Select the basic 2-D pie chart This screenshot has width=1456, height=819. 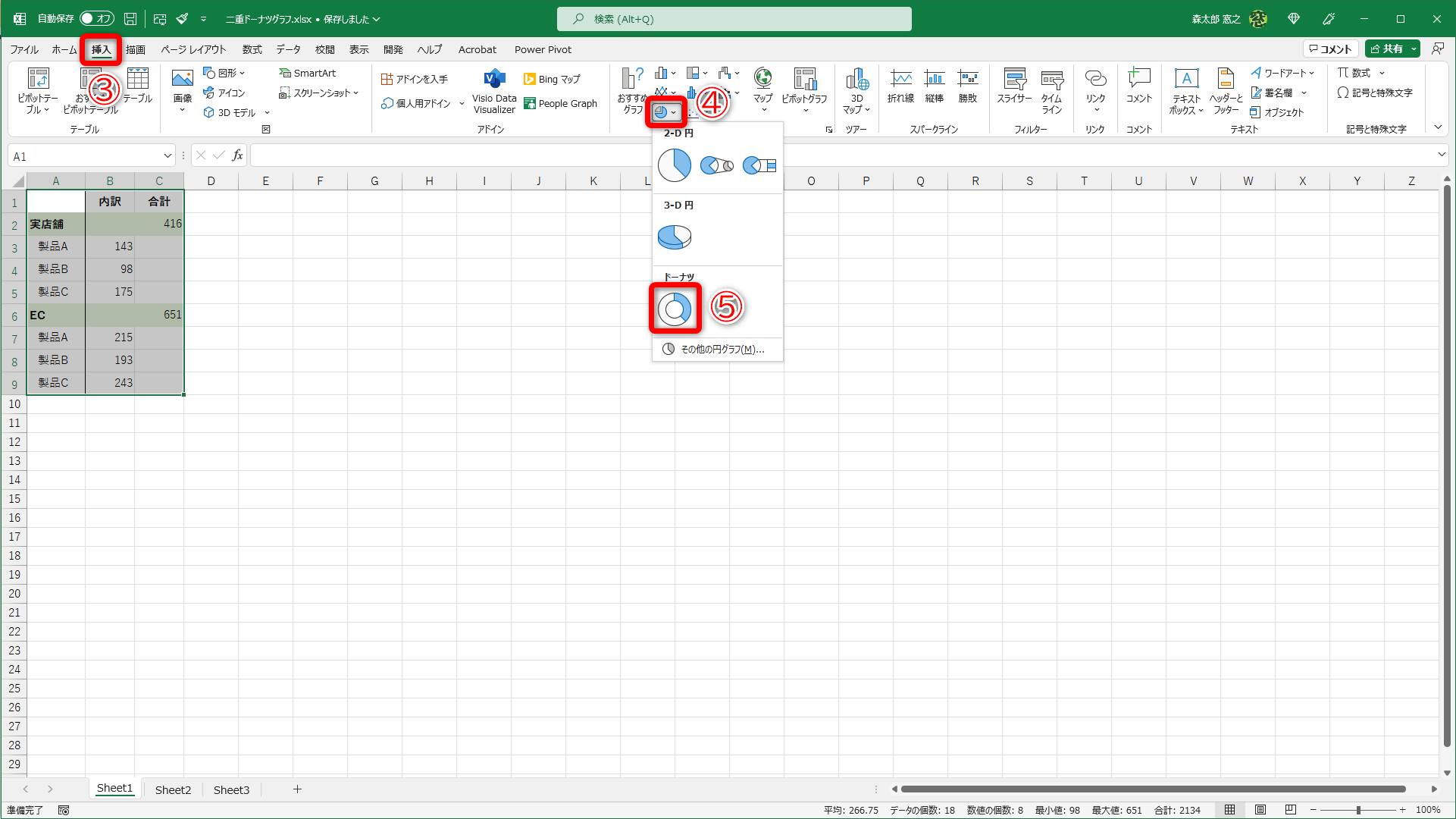pyautogui.click(x=675, y=165)
